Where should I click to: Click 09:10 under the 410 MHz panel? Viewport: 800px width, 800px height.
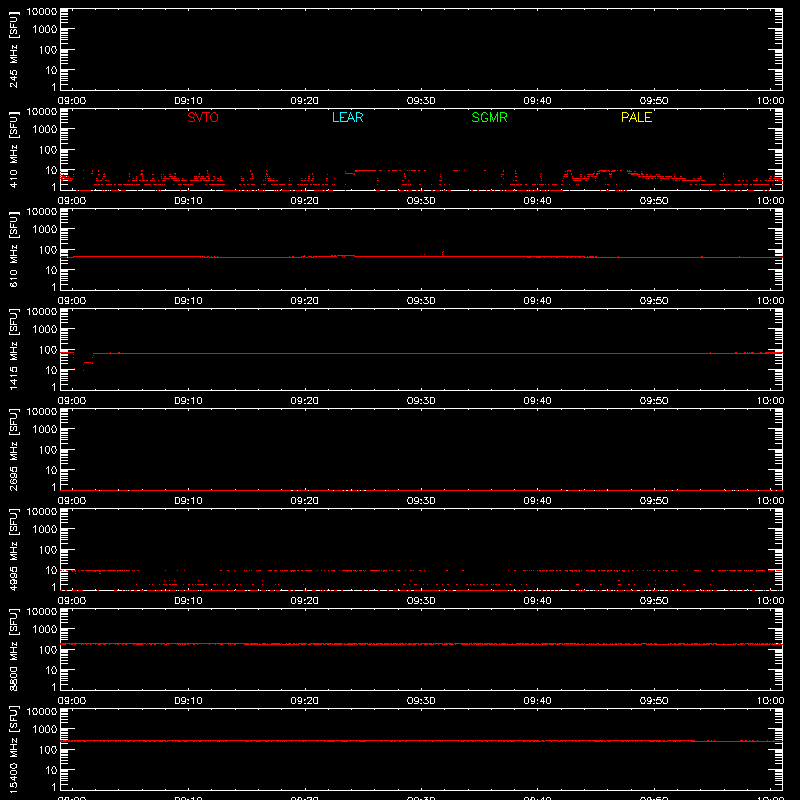(188, 201)
